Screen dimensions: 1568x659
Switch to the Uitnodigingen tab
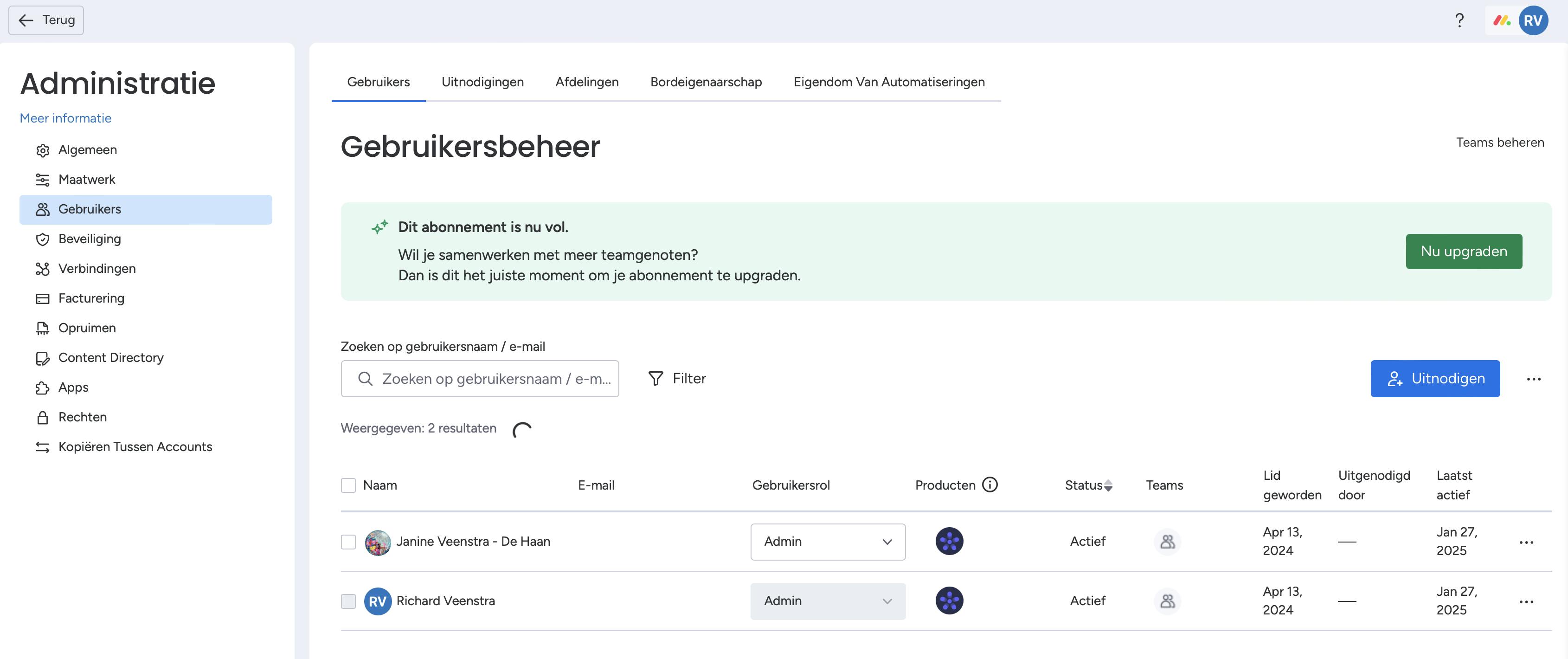coord(482,82)
